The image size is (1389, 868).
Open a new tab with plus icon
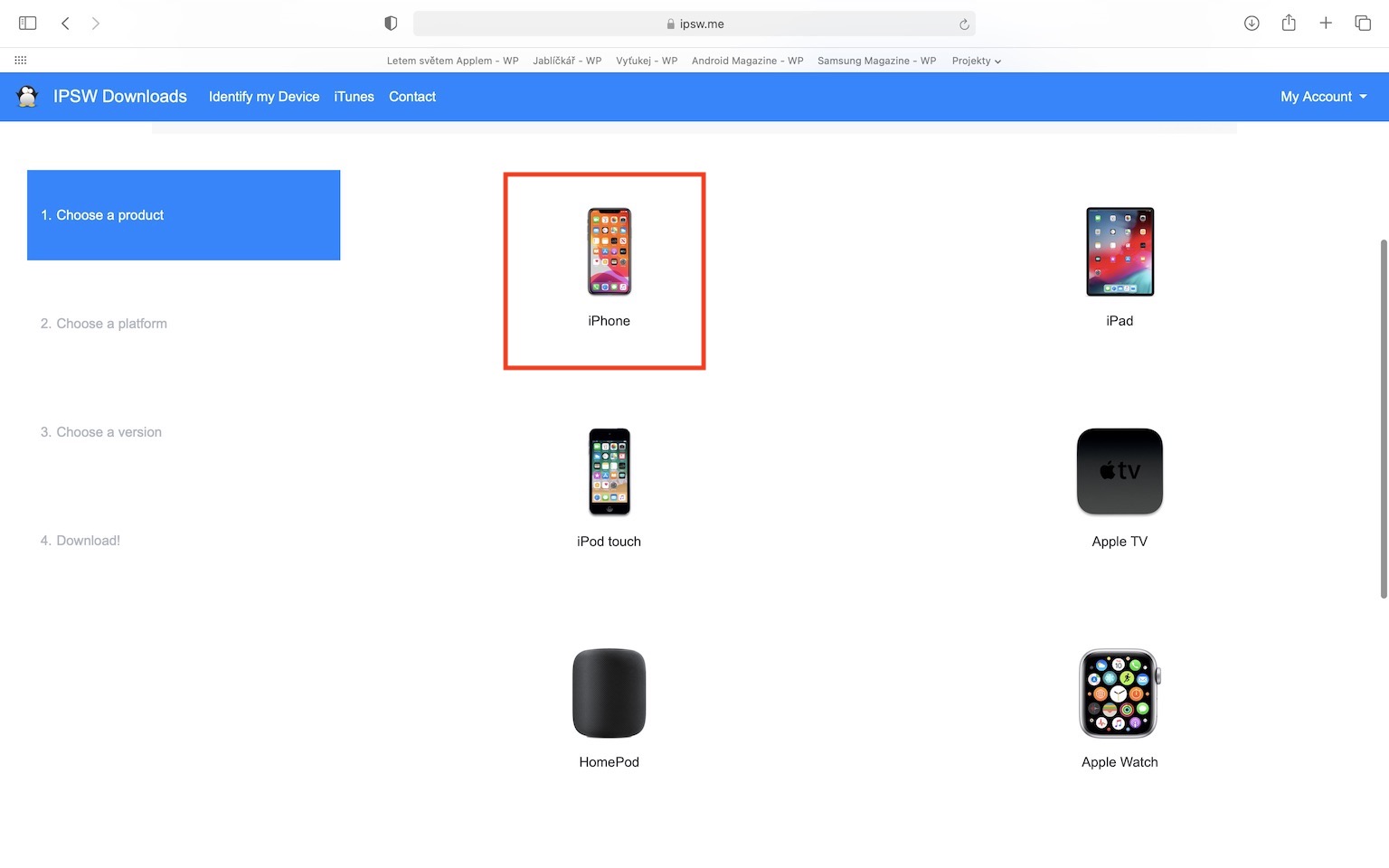(x=1326, y=24)
